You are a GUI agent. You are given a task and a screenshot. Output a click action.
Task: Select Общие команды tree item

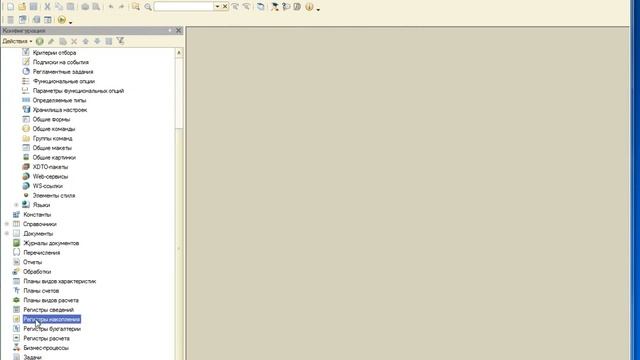[x=53, y=129]
